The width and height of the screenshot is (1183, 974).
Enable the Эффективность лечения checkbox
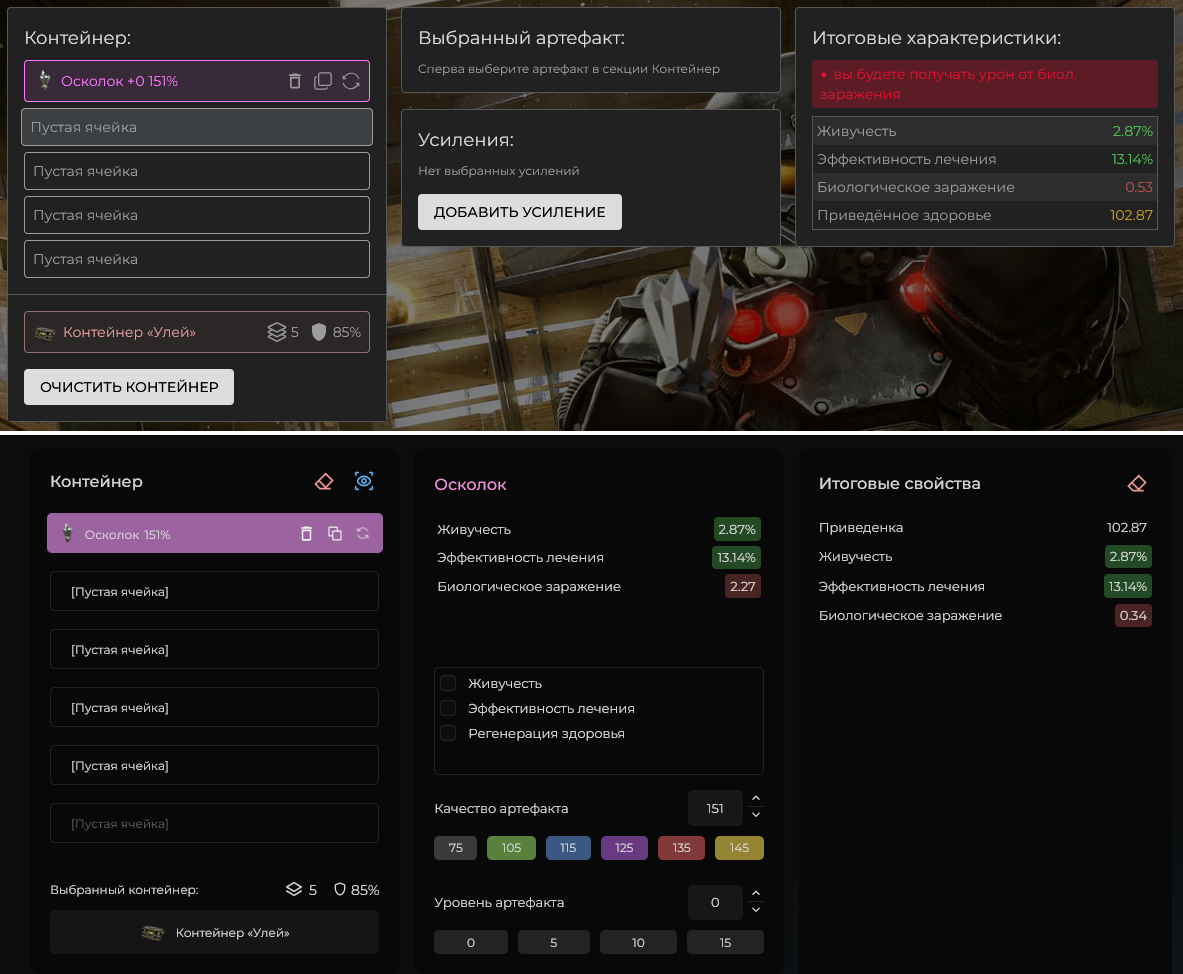[x=448, y=708]
